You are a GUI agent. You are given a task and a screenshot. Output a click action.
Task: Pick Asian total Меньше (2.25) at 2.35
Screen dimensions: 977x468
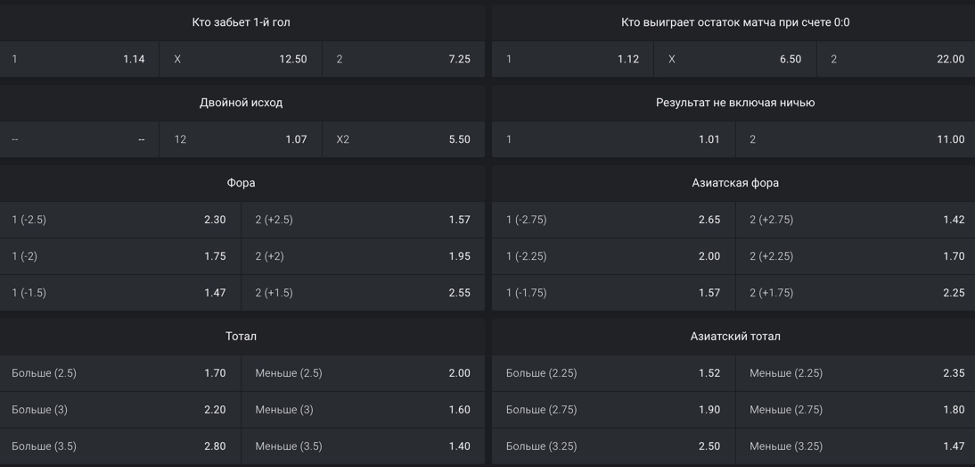857,373
